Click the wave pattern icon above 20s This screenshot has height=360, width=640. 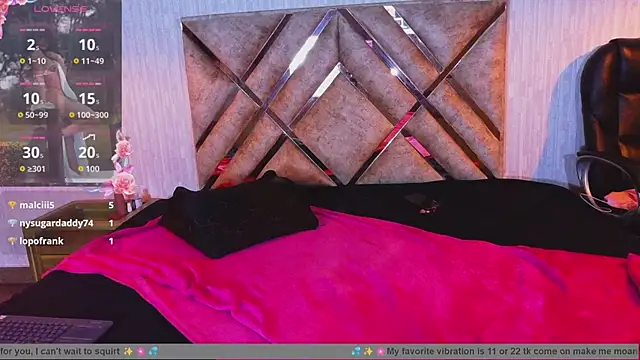[x=89, y=137]
